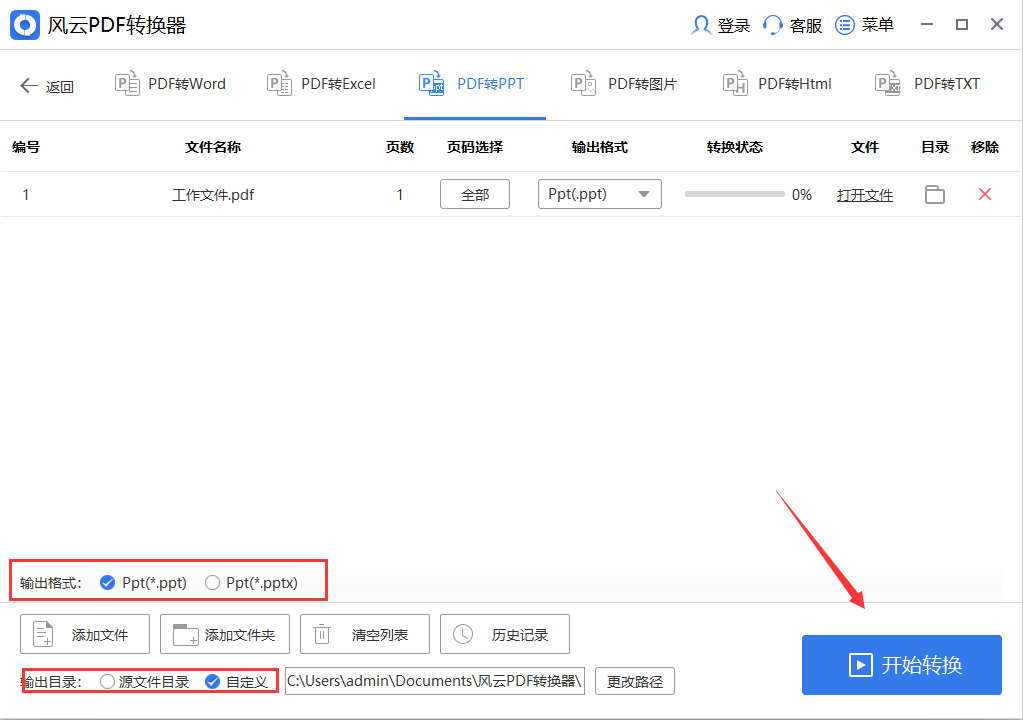Click the 转换状态 column header
Screen dimensions: 1023x720
(735, 147)
